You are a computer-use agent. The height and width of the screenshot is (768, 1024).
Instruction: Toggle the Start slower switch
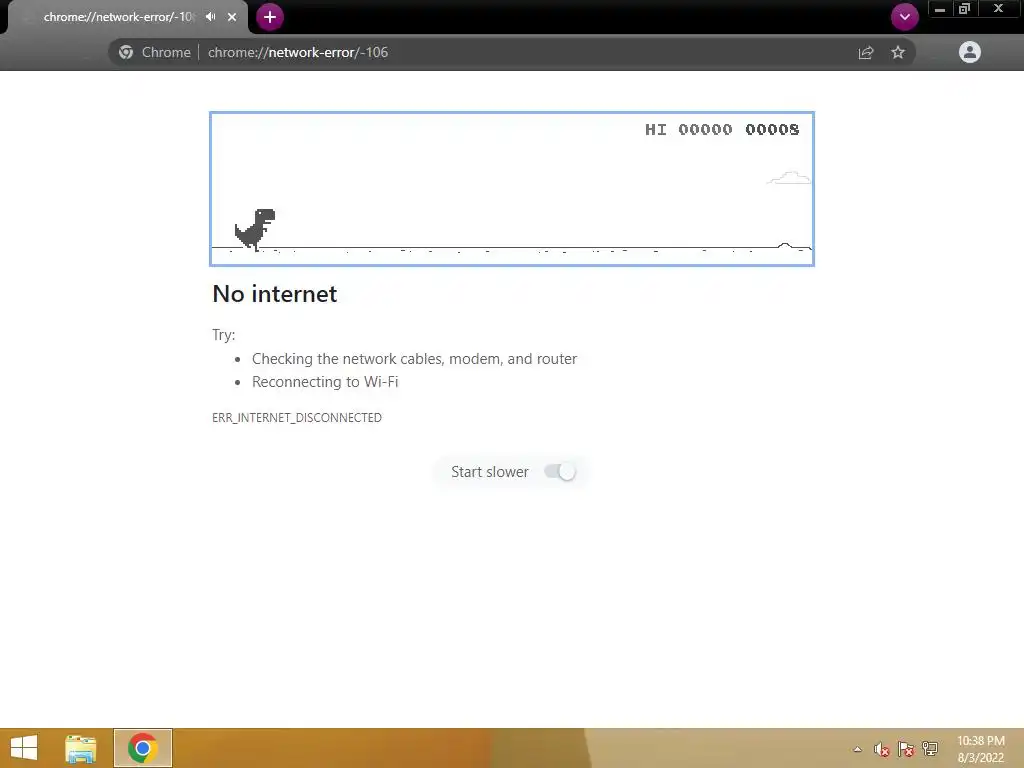click(x=560, y=472)
